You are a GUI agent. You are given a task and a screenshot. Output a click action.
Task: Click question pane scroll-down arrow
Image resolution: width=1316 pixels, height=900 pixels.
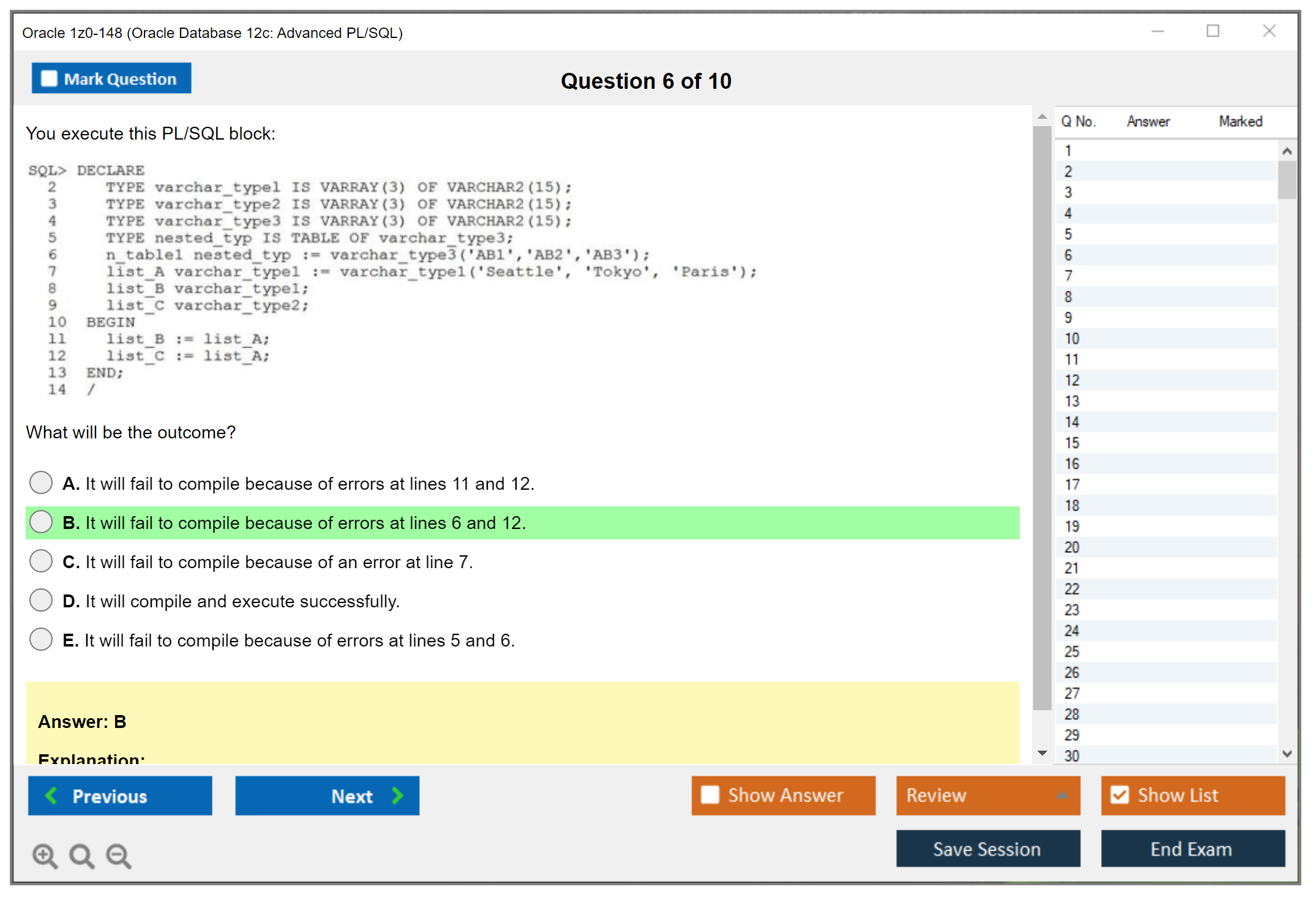point(1042,753)
